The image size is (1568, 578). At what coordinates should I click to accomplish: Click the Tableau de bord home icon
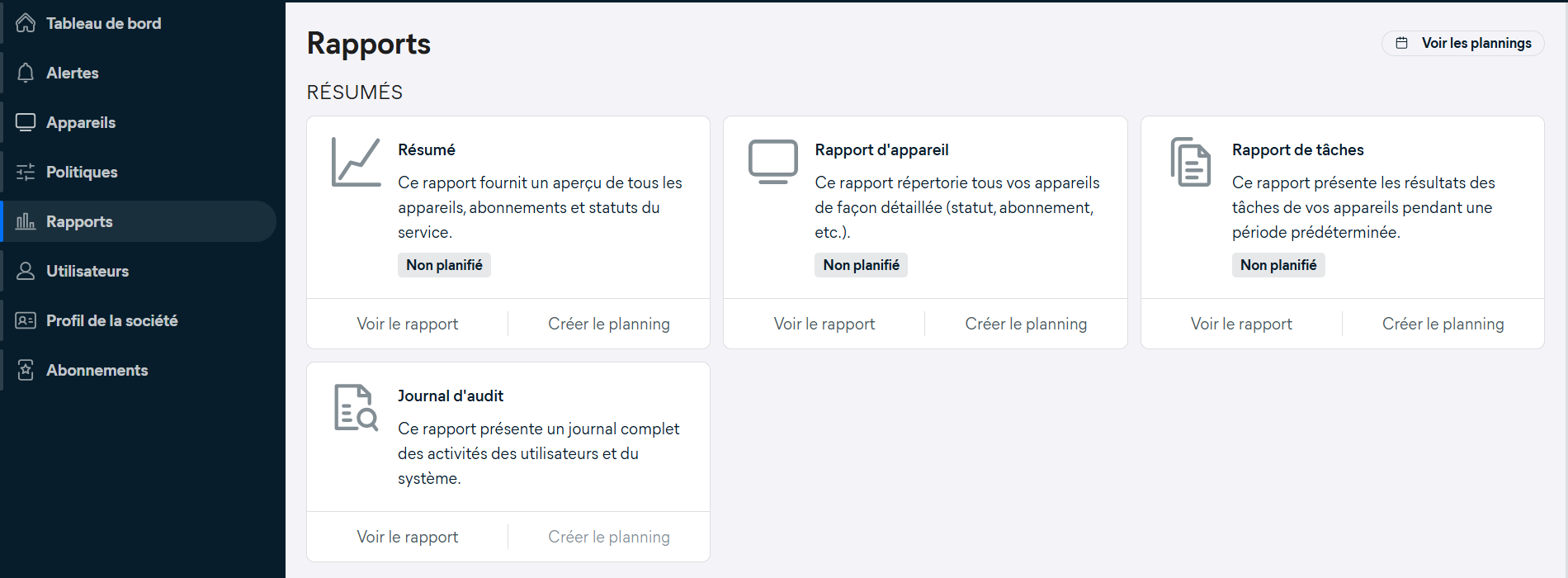point(26,23)
